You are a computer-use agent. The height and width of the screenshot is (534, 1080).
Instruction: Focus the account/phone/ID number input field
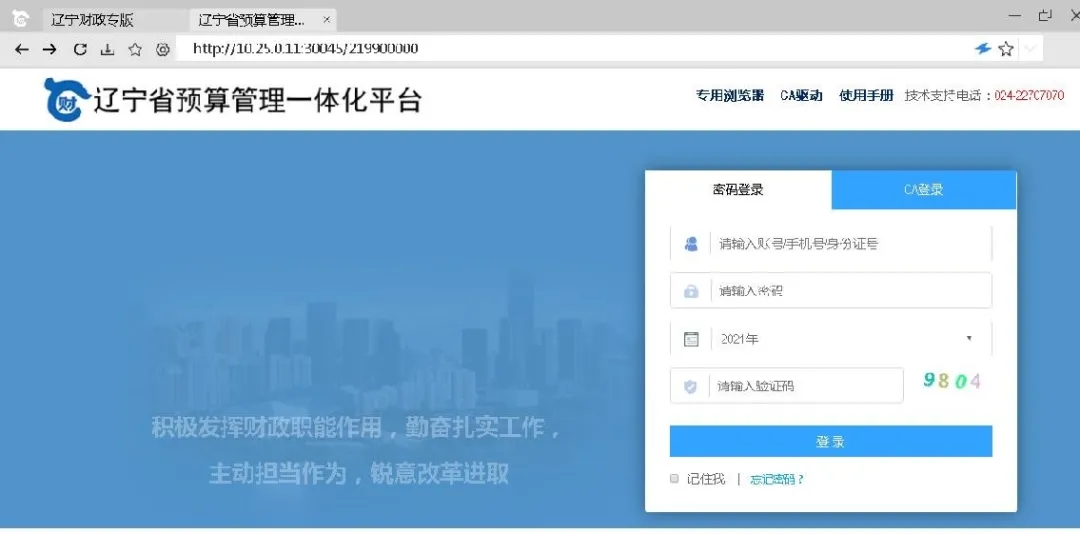click(x=848, y=244)
